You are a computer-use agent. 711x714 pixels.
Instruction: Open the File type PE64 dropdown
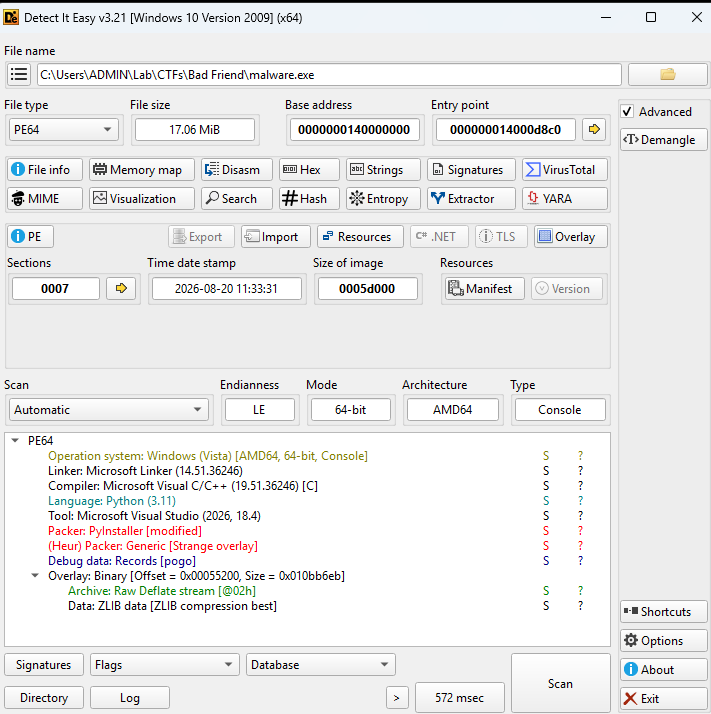(64, 130)
